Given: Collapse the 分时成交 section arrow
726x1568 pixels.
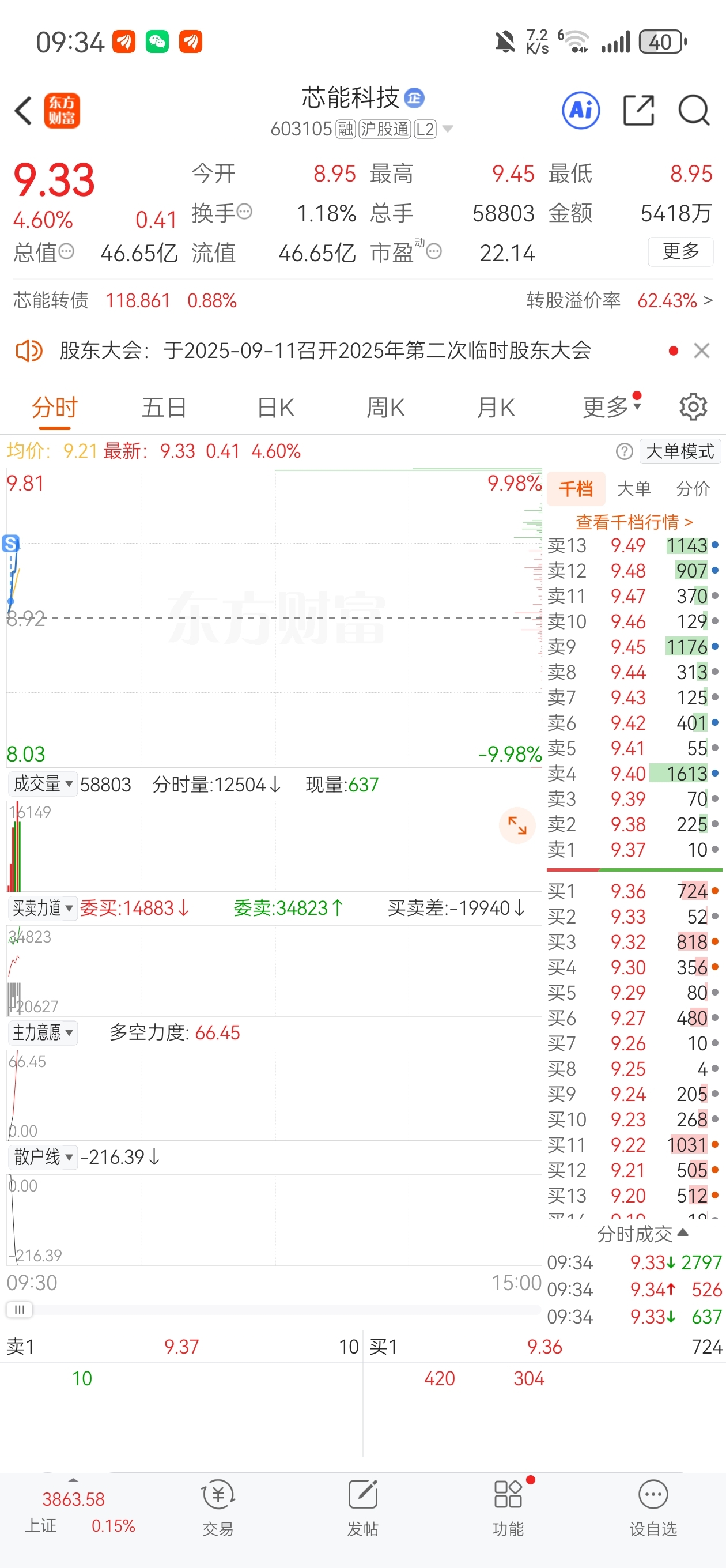Looking at the screenshot, I should (683, 1232).
